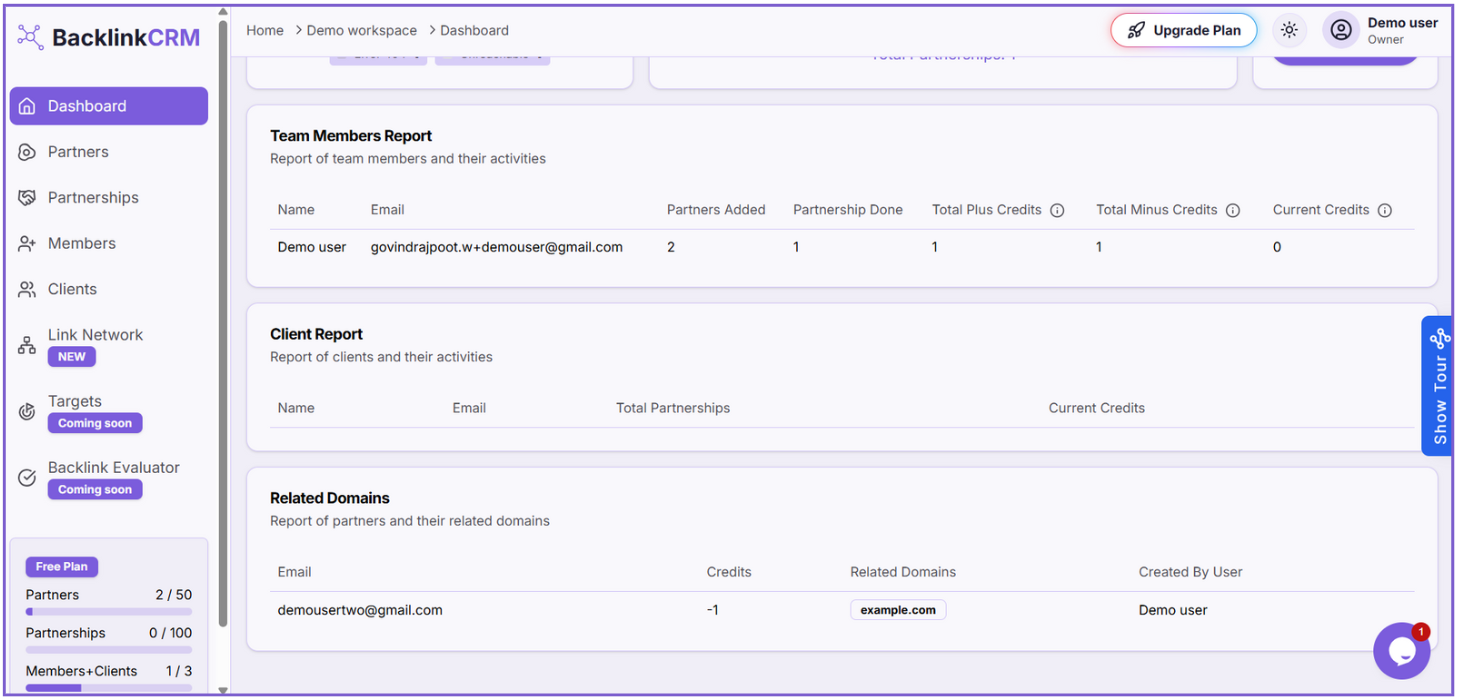This screenshot has width=1457, height=697.
Task: Click the Link Network sidebar icon
Action: click(27, 346)
